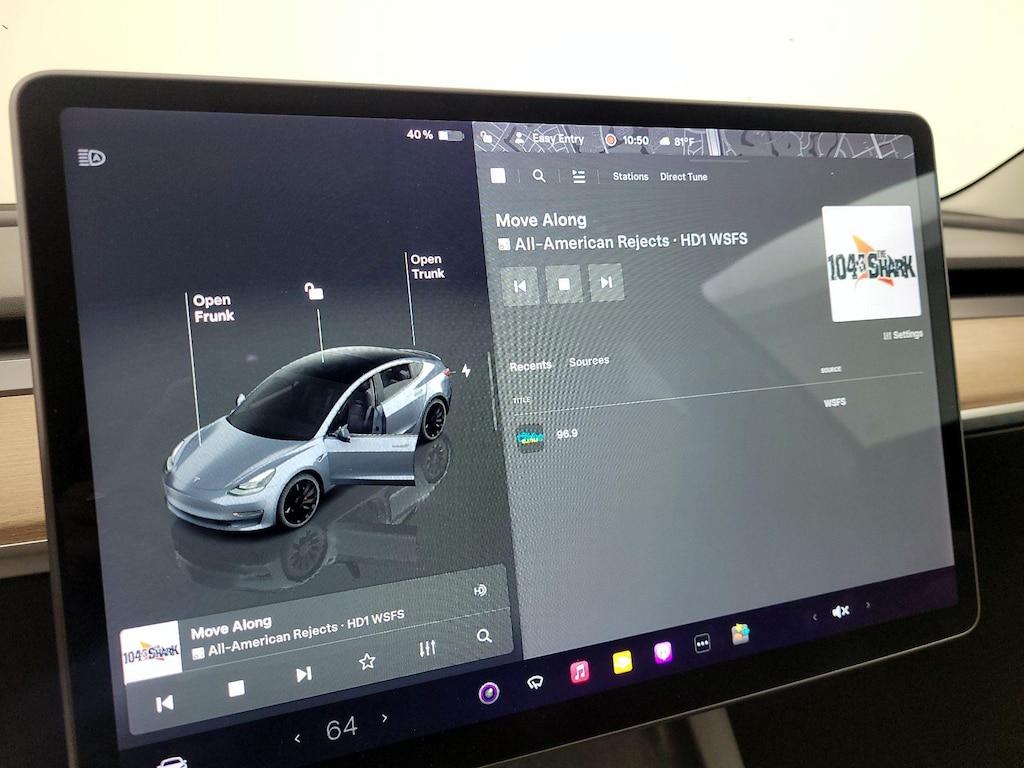1024x768 pixels.
Task: Skip to next station in media player
Action: coord(606,282)
